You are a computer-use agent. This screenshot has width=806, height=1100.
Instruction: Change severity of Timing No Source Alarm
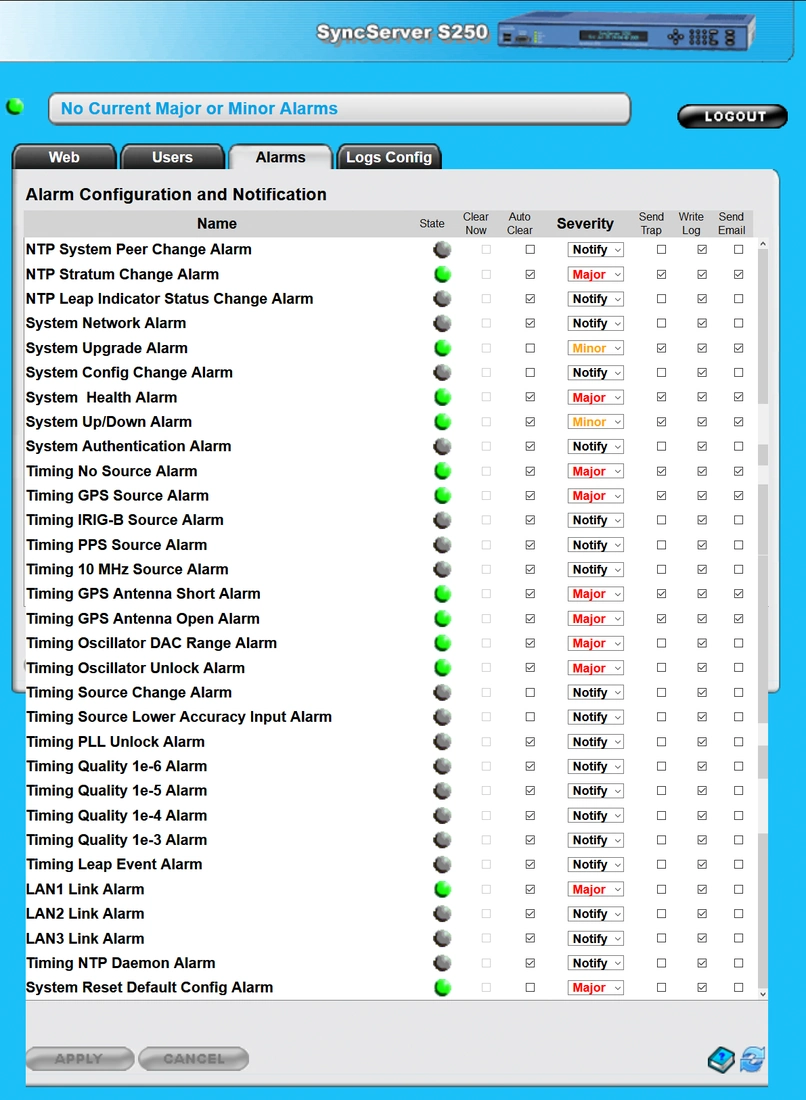596,471
